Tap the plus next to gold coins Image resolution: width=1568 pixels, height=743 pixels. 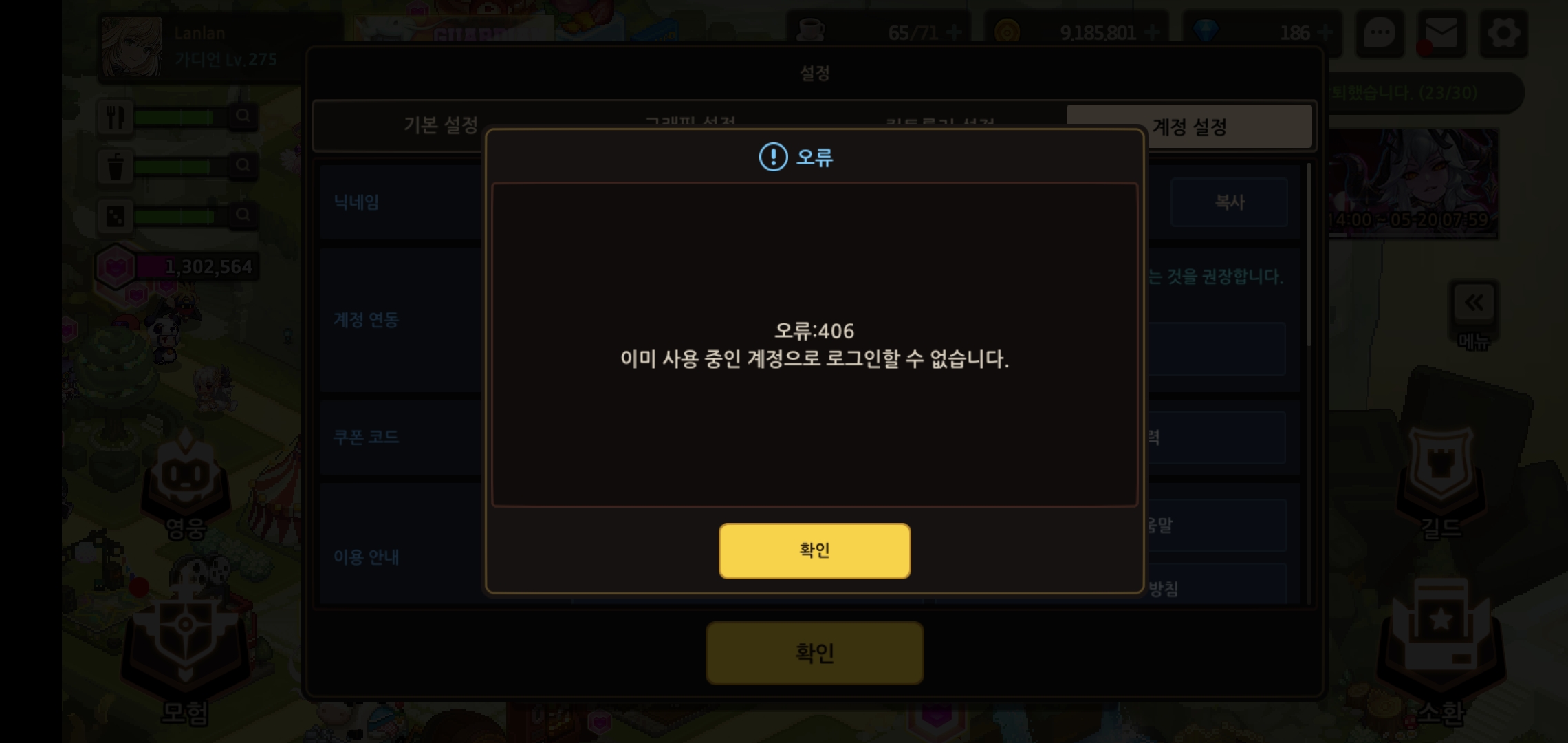pyautogui.click(x=1152, y=32)
